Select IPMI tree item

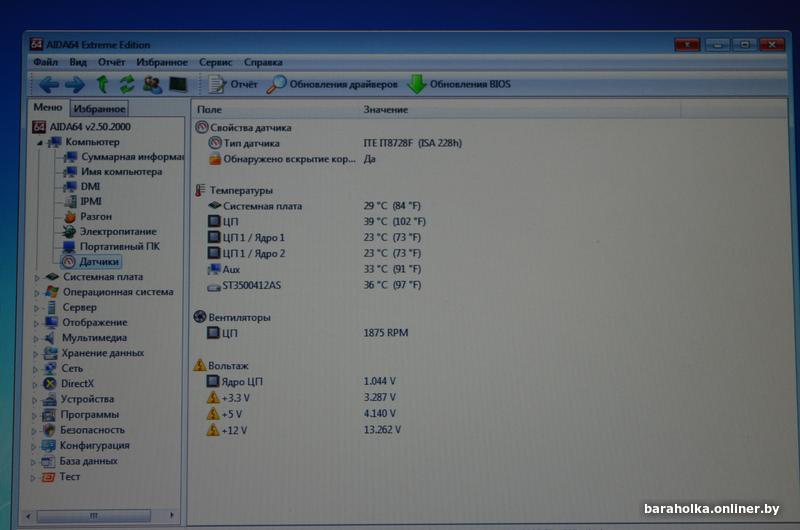pyautogui.click(x=83, y=201)
